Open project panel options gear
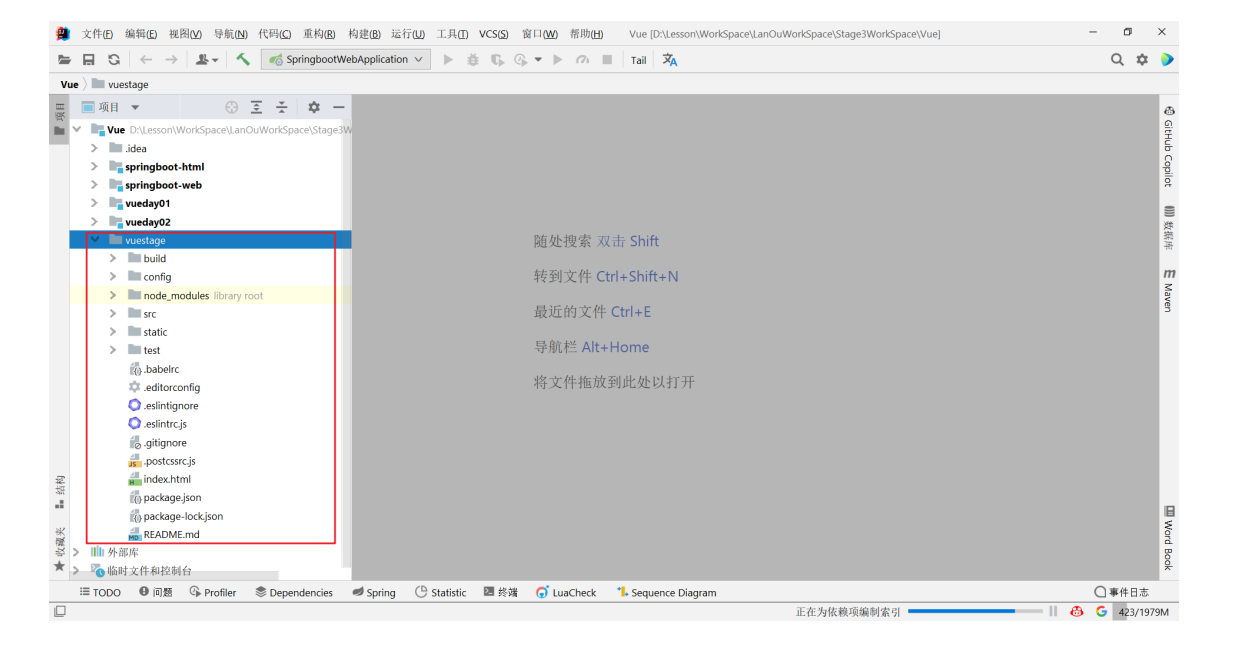Image resolution: width=1233 pixels, height=649 pixels. pos(314,107)
